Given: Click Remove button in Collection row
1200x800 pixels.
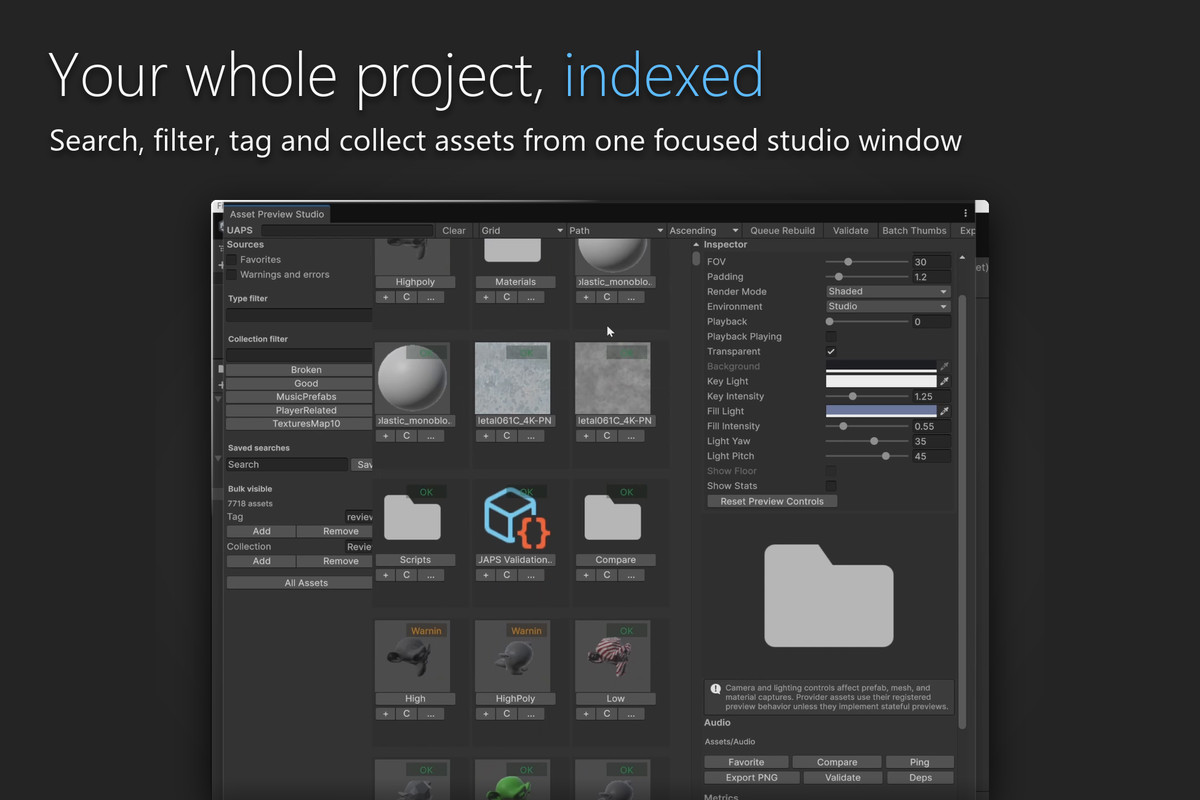Looking at the screenshot, I should (335, 562).
